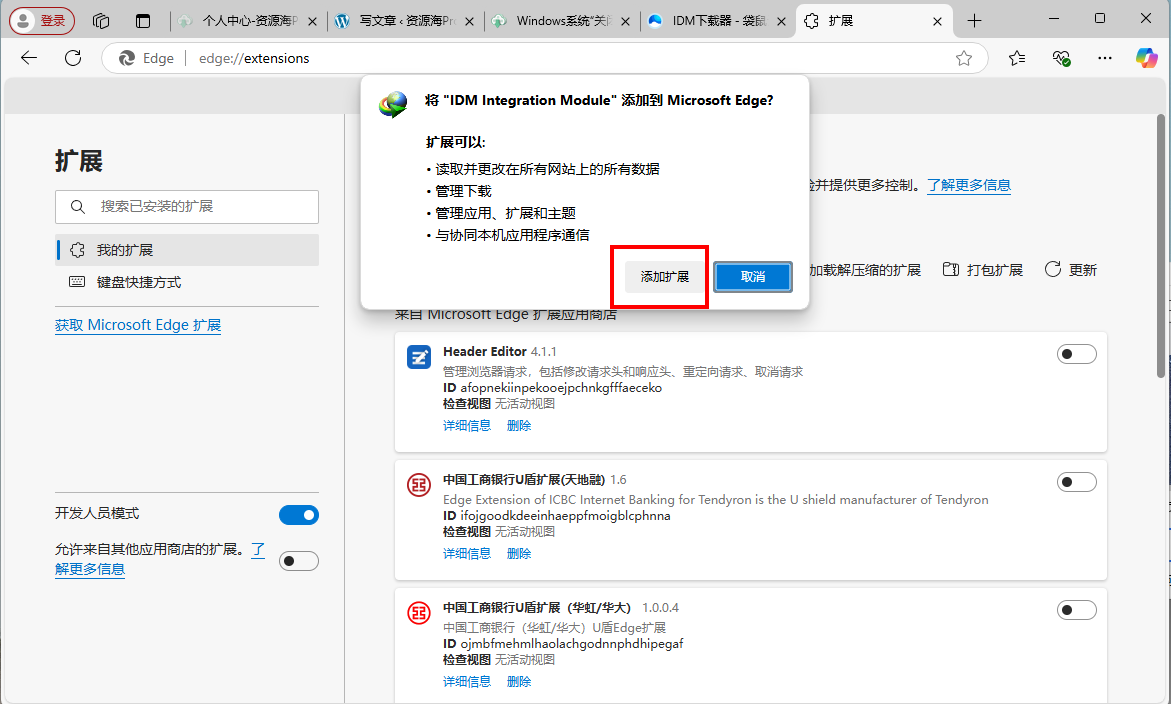
Task: Open a new tab with plus button
Action: point(974,21)
